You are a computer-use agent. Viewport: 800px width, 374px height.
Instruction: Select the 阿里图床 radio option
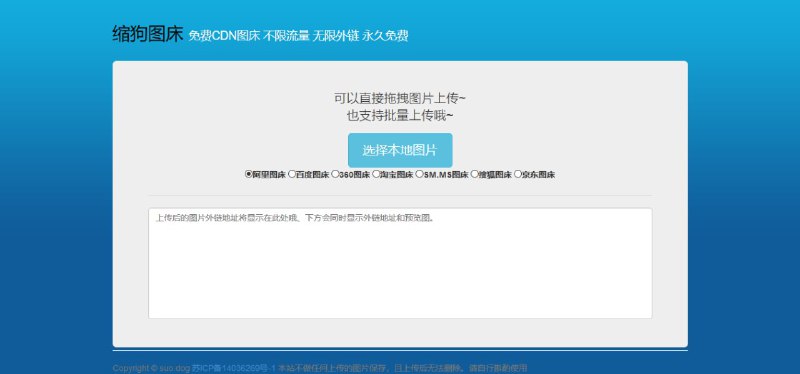248,174
